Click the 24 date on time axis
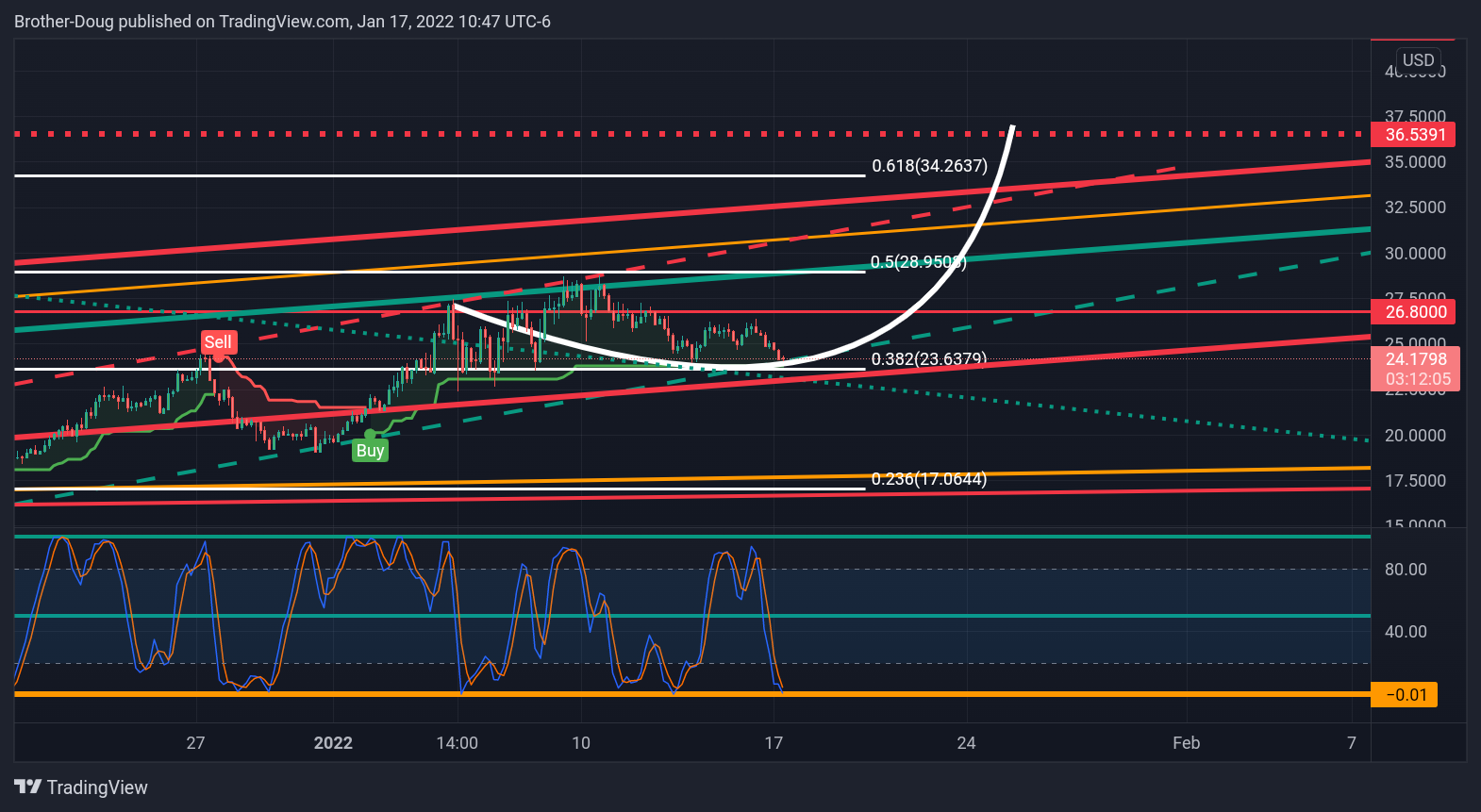 (966, 743)
